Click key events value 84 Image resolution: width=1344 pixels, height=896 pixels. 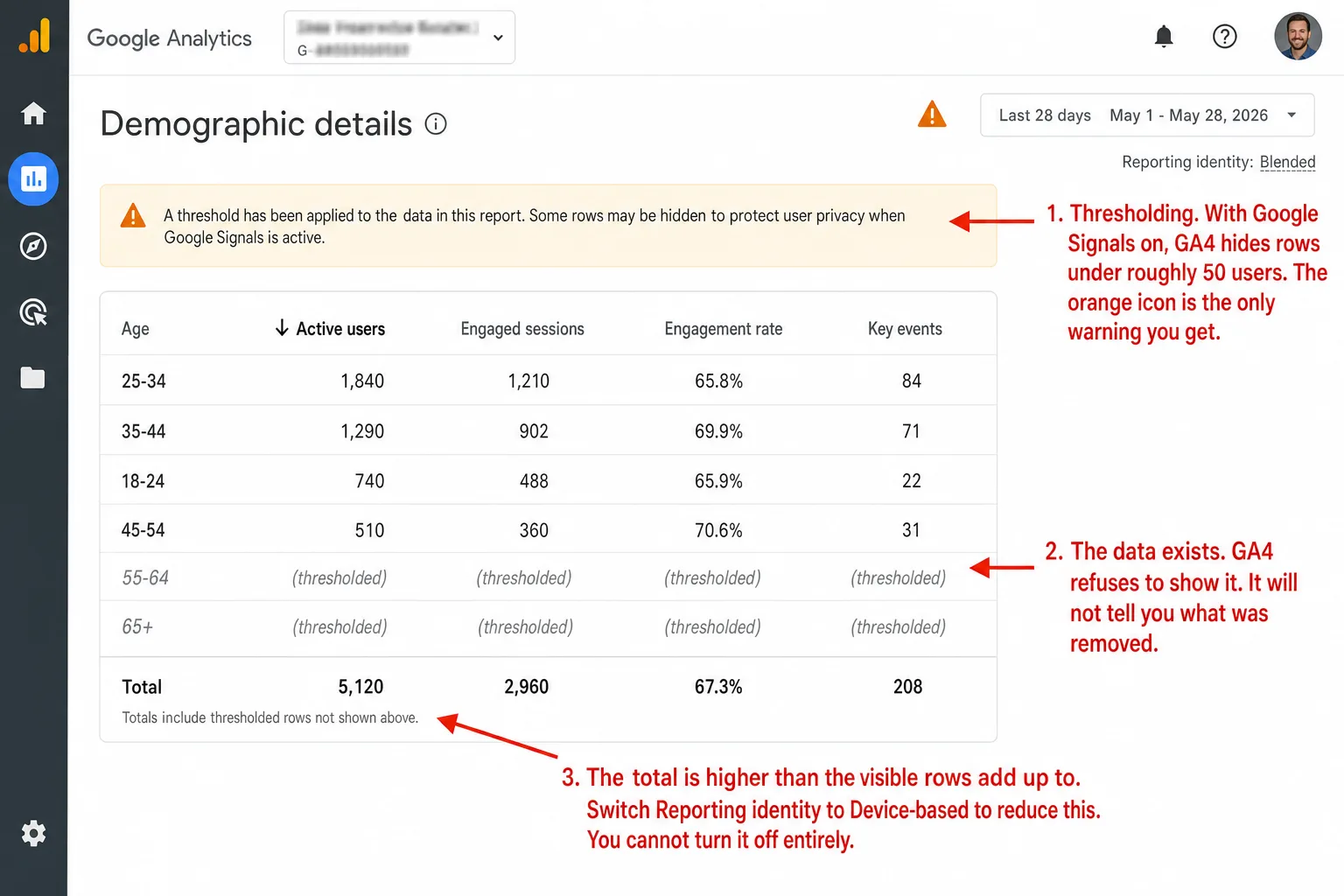tap(912, 381)
